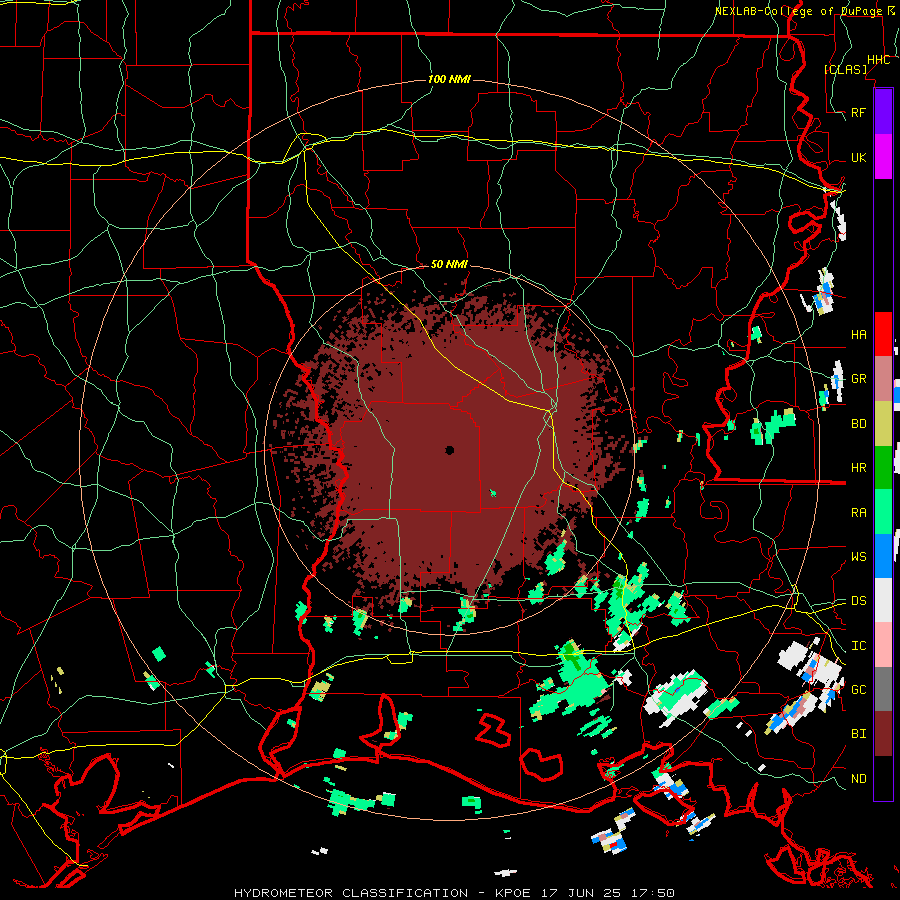900x900 pixels.
Task: Click the GR legend label
Action: point(858,379)
